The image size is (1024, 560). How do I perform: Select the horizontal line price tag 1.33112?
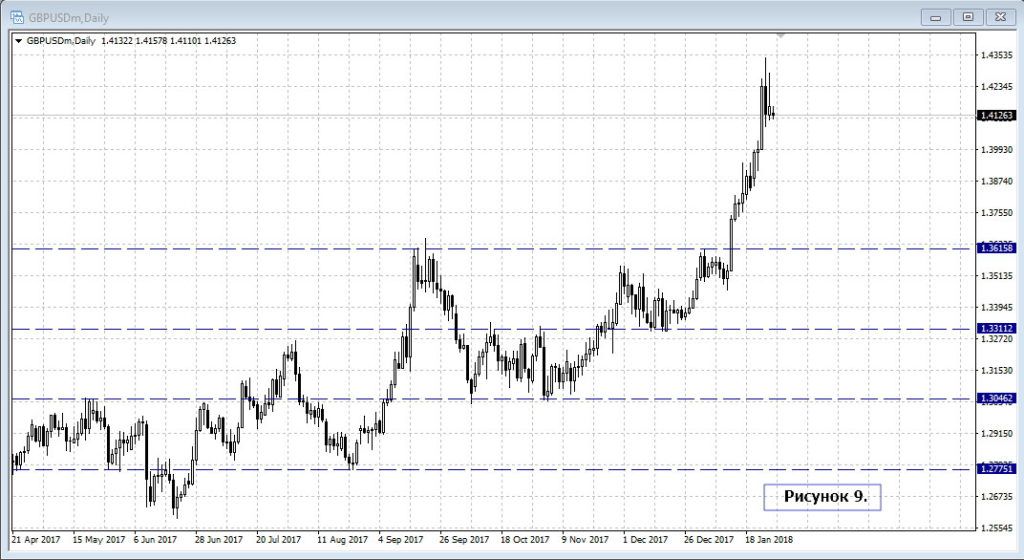click(x=997, y=328)
